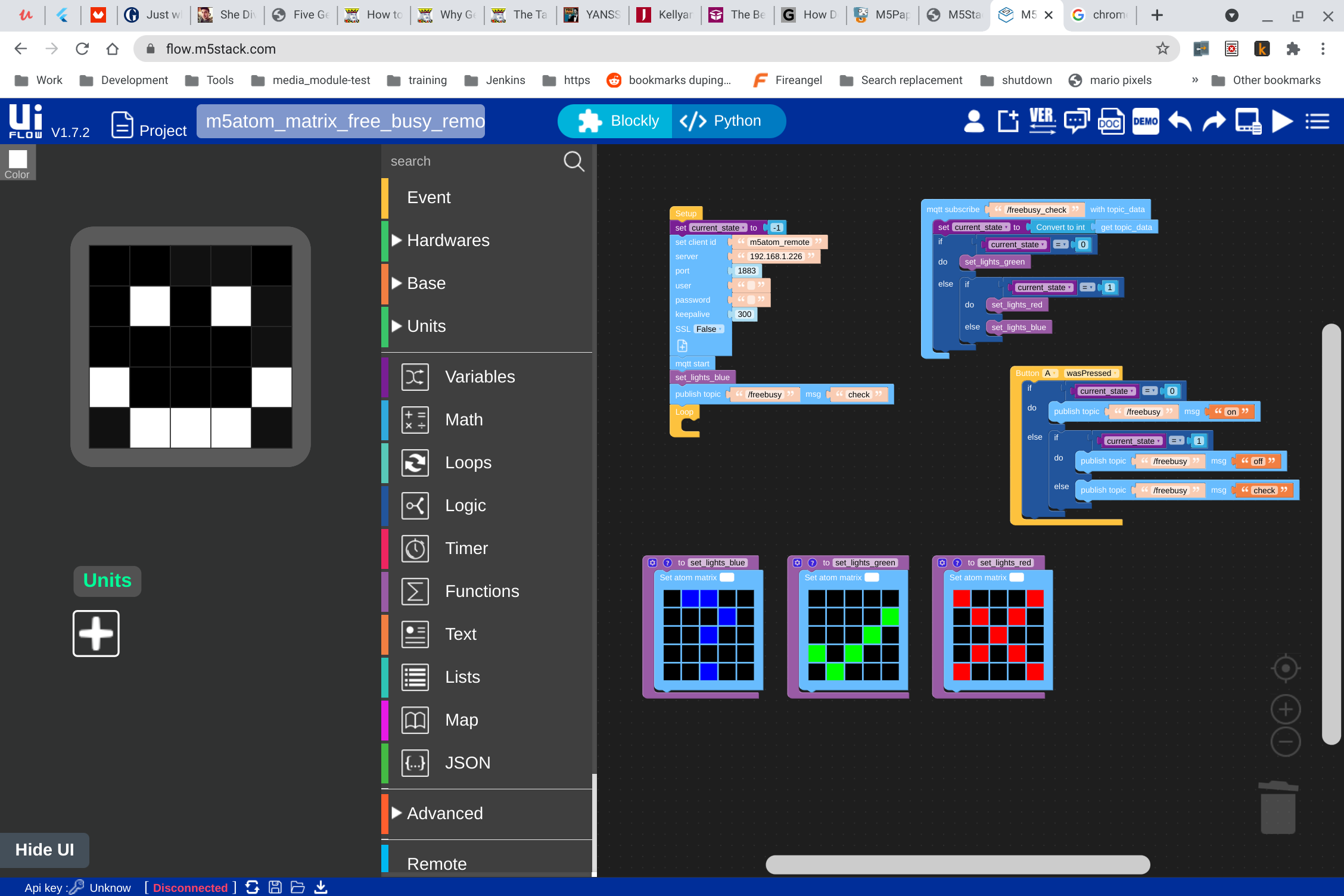Click the workspace zoom in button

(1285, 710)
